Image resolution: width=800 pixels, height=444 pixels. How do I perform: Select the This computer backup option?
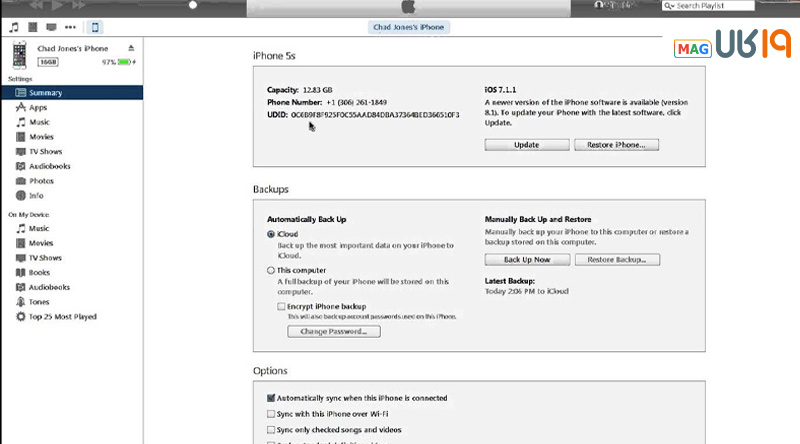coord(271,270)
